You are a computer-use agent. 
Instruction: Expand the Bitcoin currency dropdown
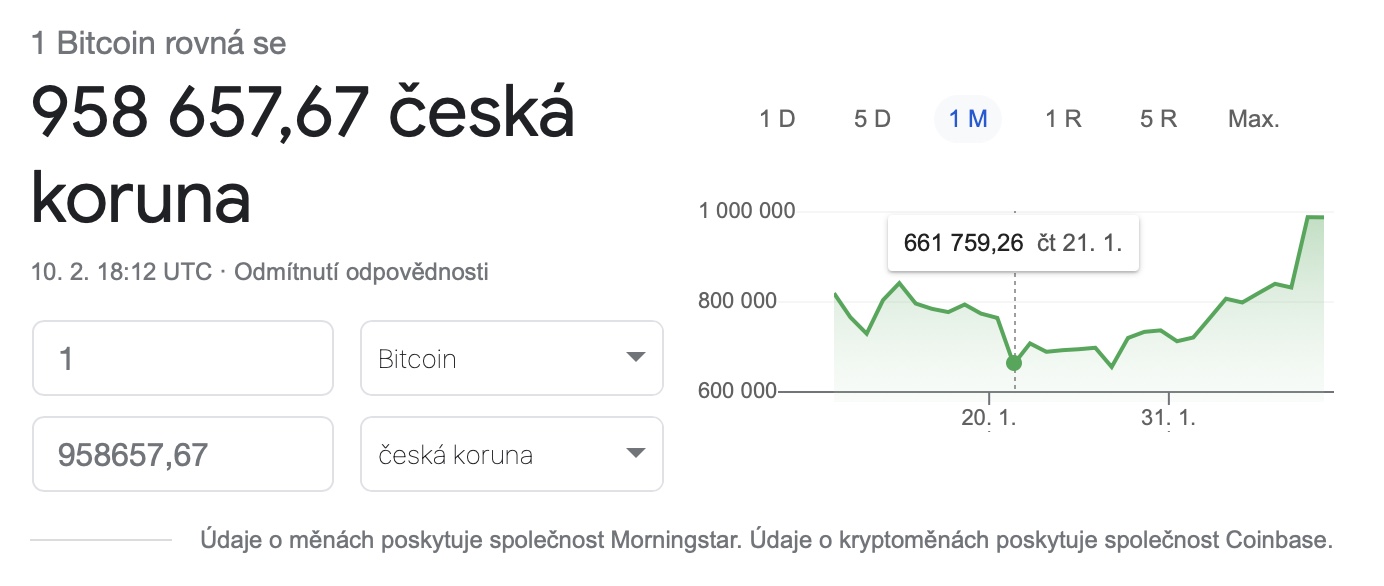click(511, 358)
